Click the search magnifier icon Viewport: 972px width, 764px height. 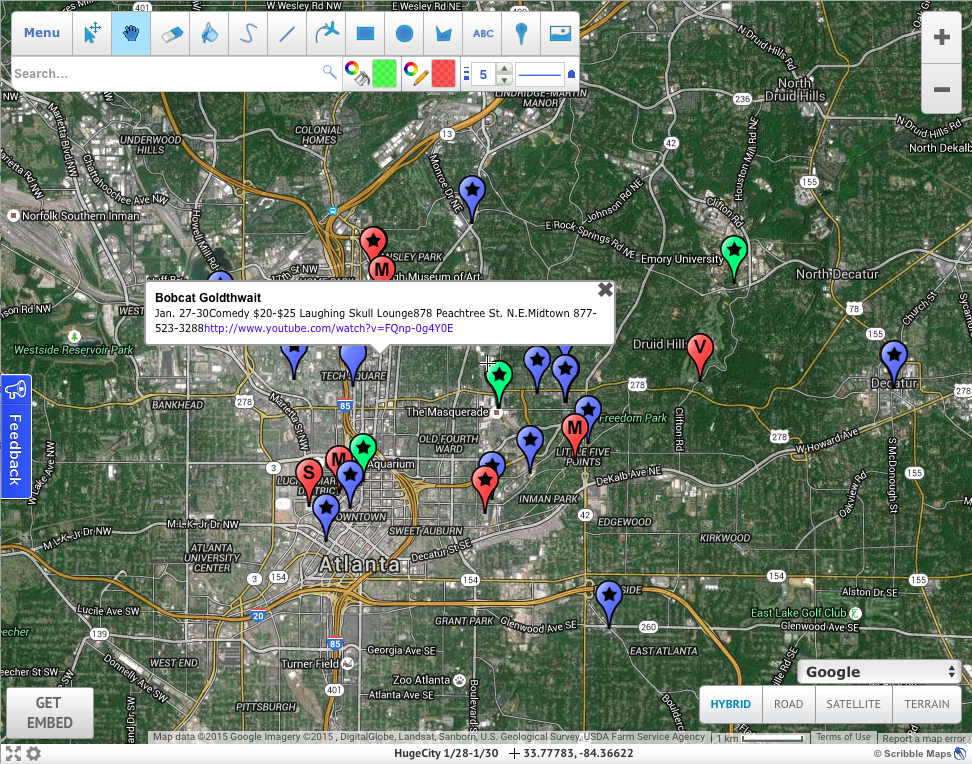(x=330, y=73)
